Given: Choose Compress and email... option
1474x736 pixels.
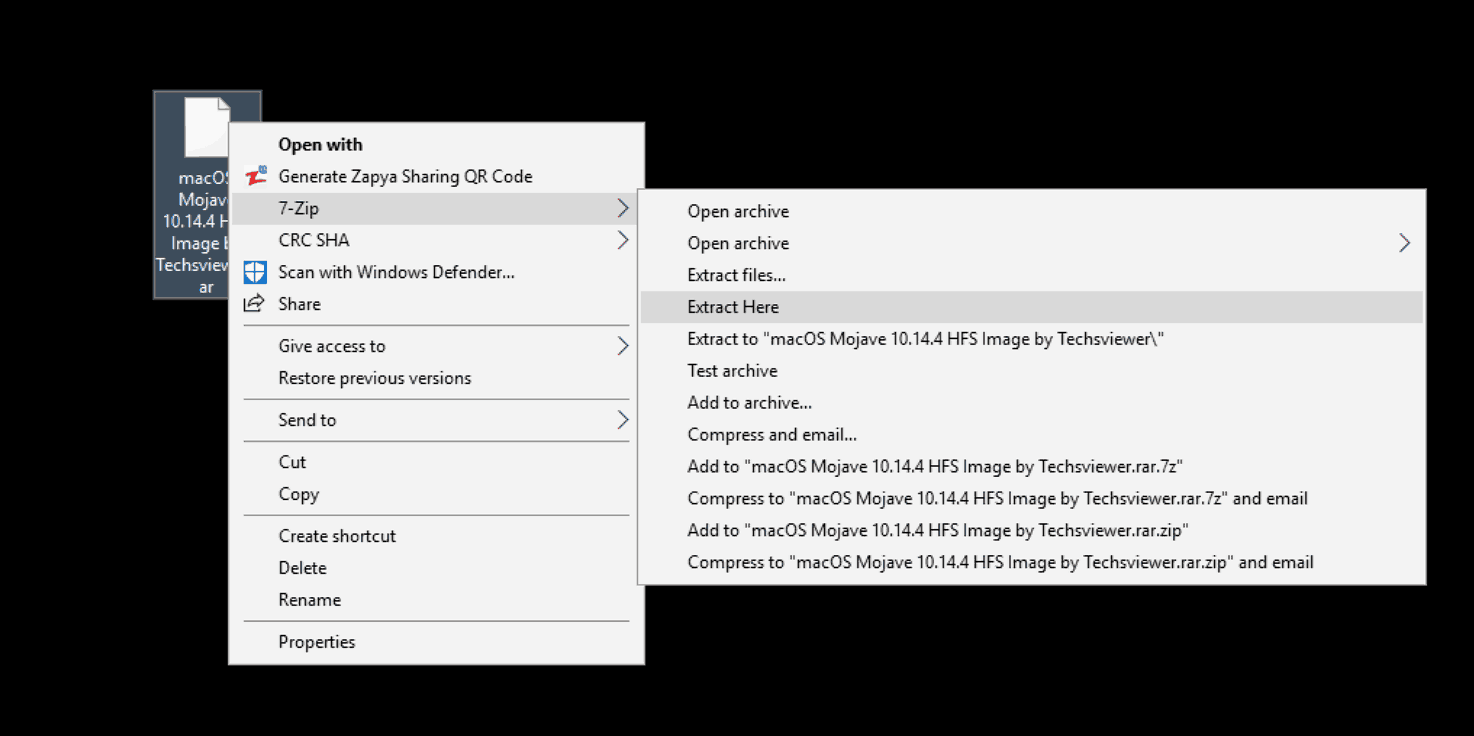Looking at the screenshot, I should pyautogui.click(x=771, y=435).
